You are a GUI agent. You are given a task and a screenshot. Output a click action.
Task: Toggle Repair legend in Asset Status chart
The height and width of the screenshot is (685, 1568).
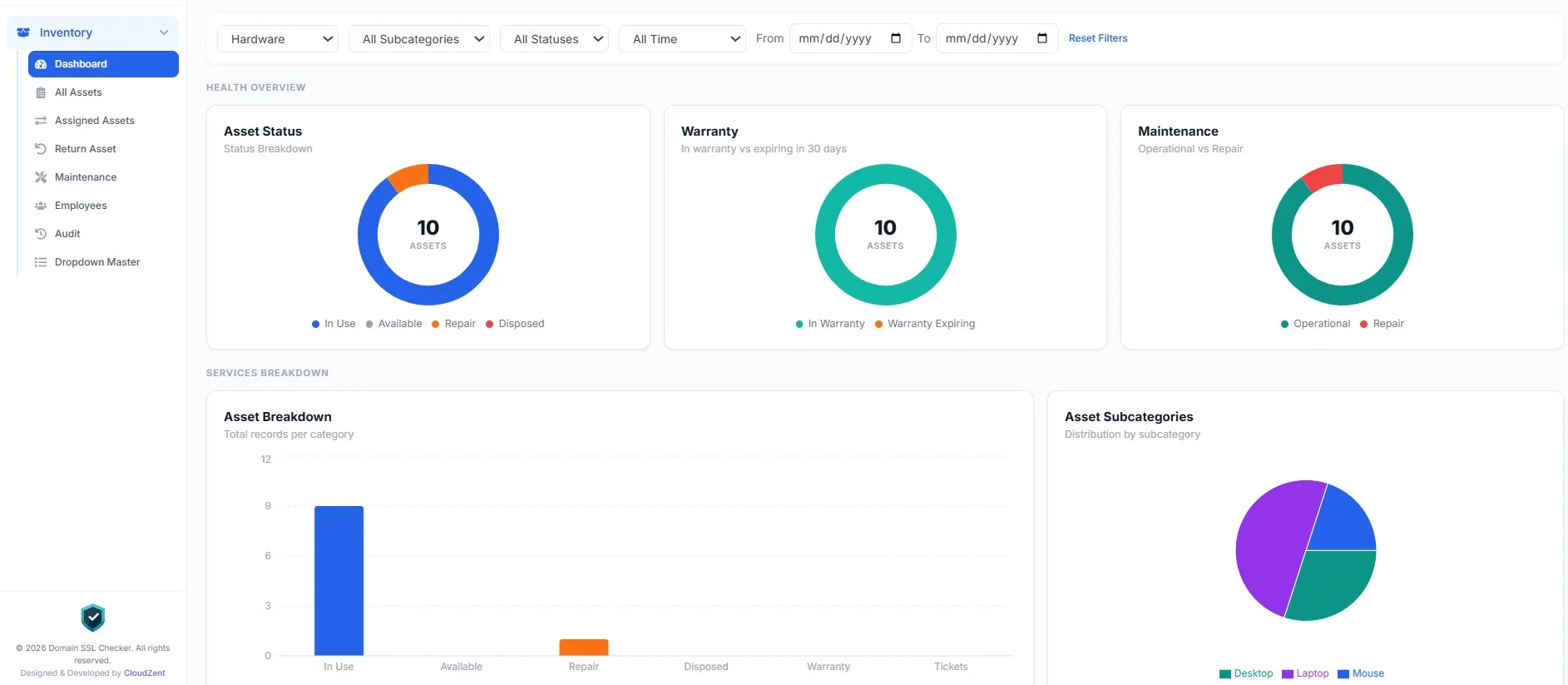[x=453, y=324]
